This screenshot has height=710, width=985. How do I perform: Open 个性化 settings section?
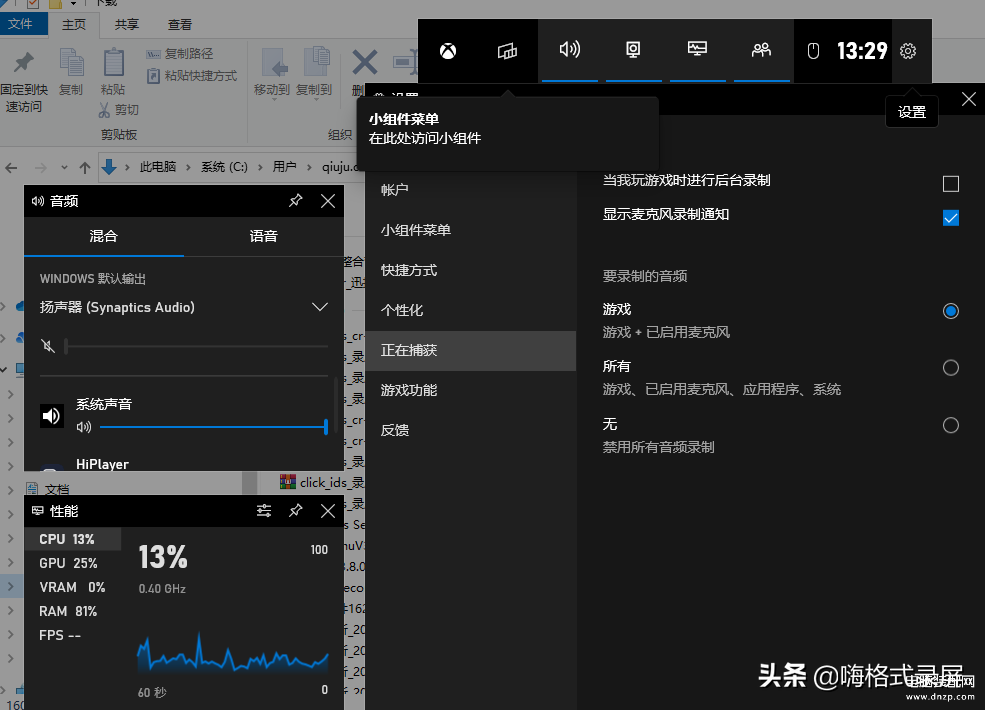(x=470, y=310)
